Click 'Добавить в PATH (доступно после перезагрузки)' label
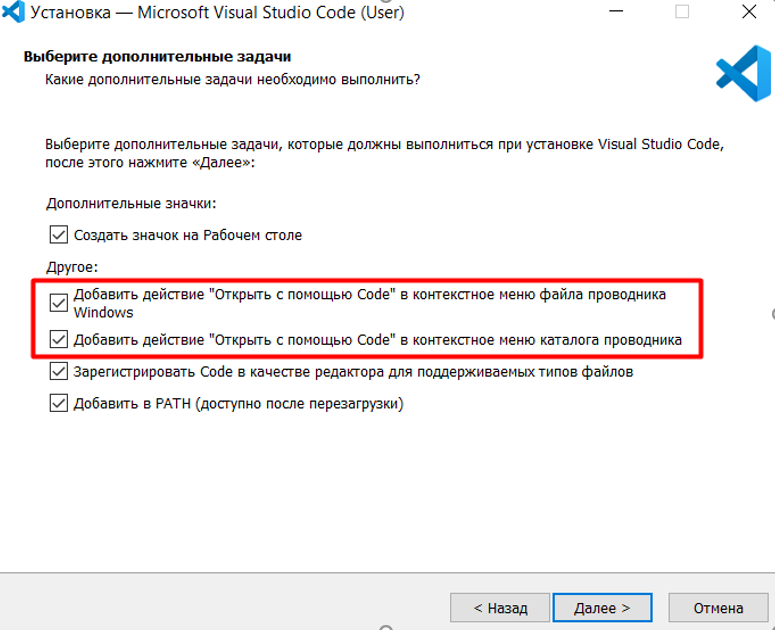Viewport: 775px width, 630px height. (239, 404)
